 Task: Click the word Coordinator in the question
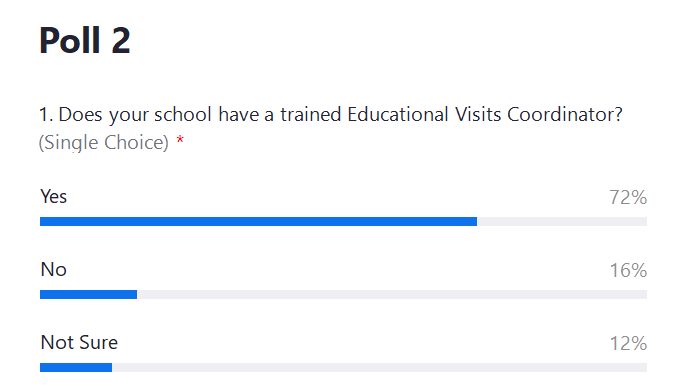coord(565,115)
